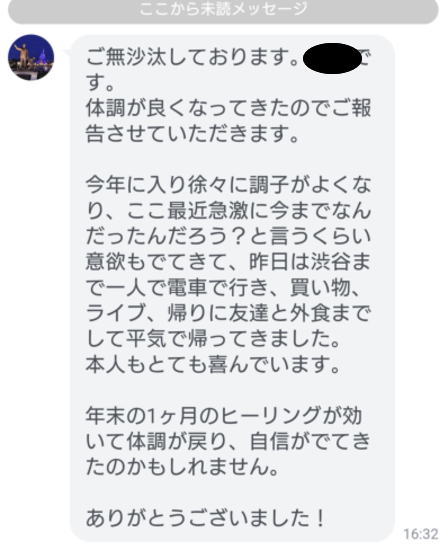Click the line starting 体調が良くなってきた

click(228, 108)
